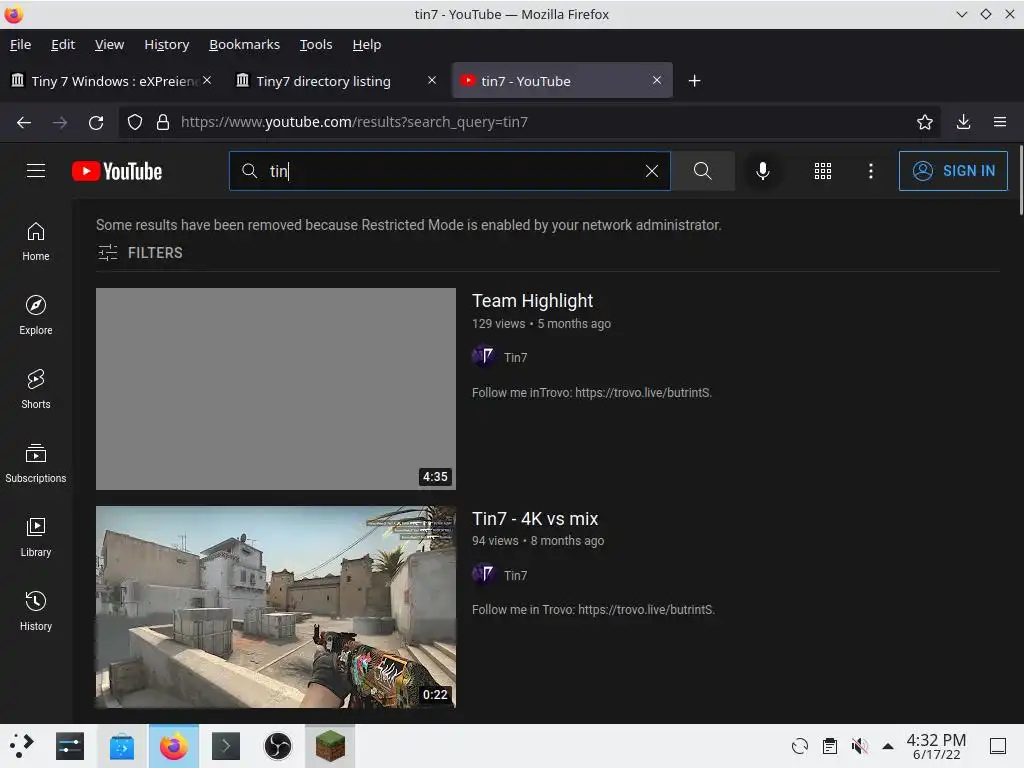Screen dimensions: 1024x768
Task: Open the File menu
Action: point(20,44)
